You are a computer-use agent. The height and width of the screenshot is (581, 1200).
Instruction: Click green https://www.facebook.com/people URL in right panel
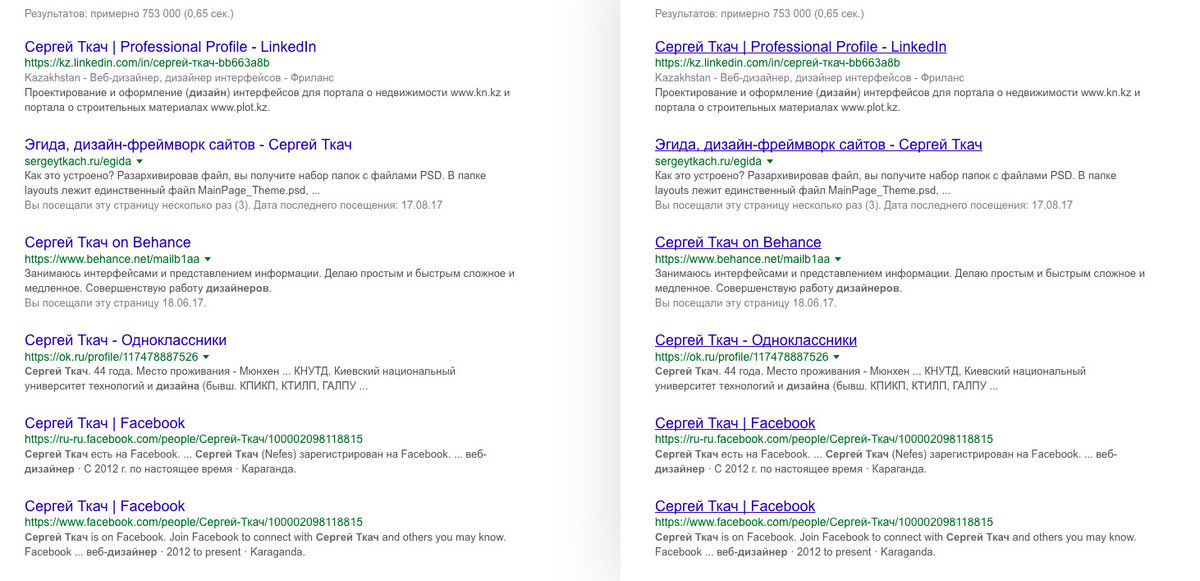(x=824, y=522)
